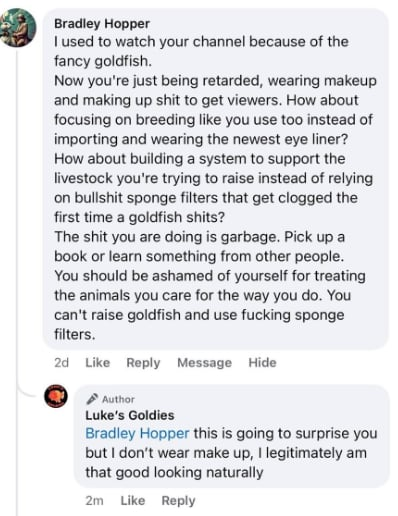The height and width of the screenshot is (516, 398).
Task: Open the Luke's Goldies page name
Action: [130, 415]
